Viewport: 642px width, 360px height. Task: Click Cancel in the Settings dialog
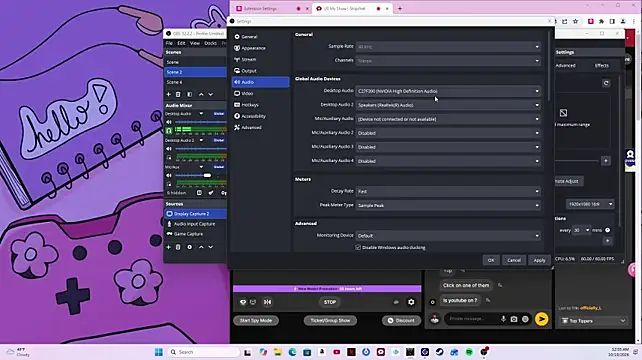click(514, 260)
